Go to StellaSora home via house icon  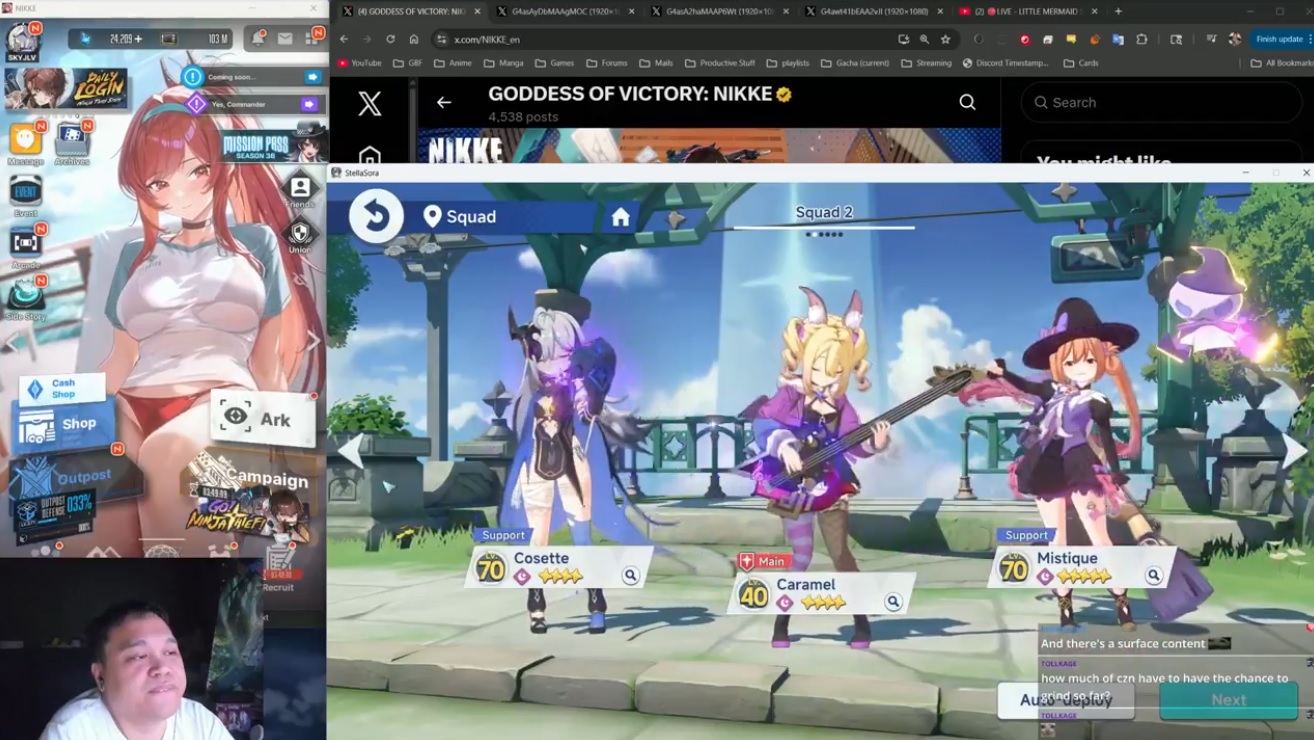[621, 217]
